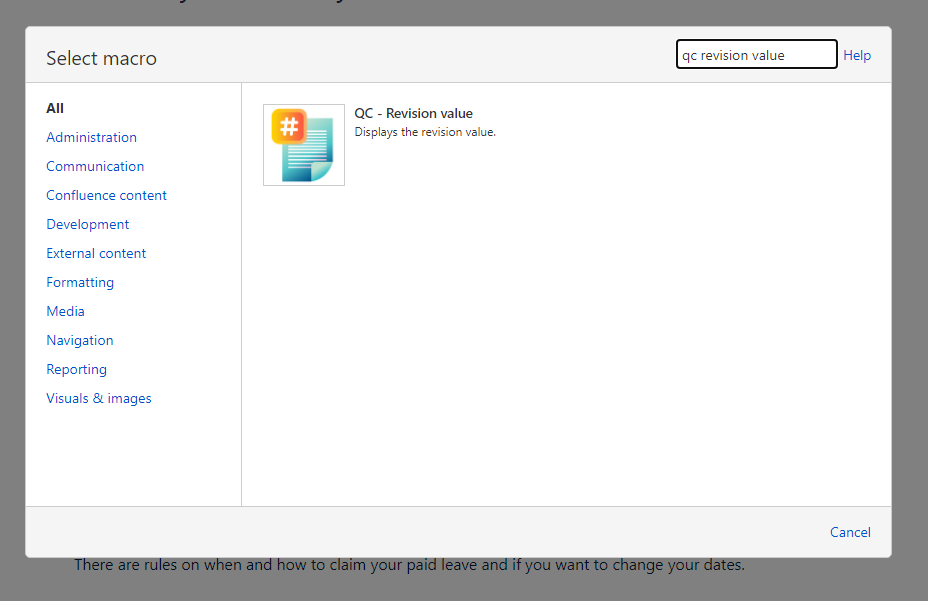The width and height of the screenshot is (928, 601).
Task: Select the All macro category
Action: (55, 108)
